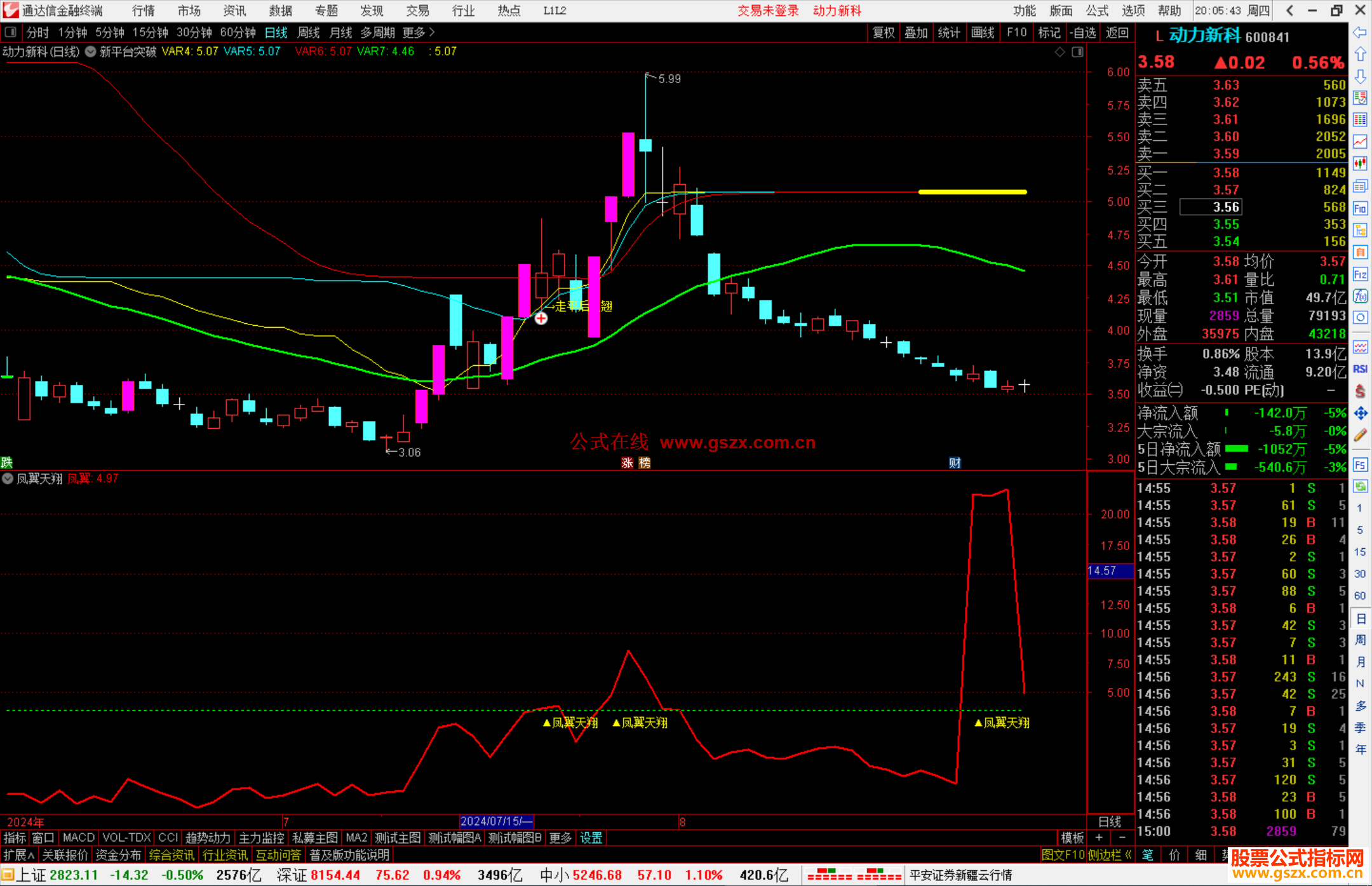Switch to the MACD indicator tab

point(78,838)
